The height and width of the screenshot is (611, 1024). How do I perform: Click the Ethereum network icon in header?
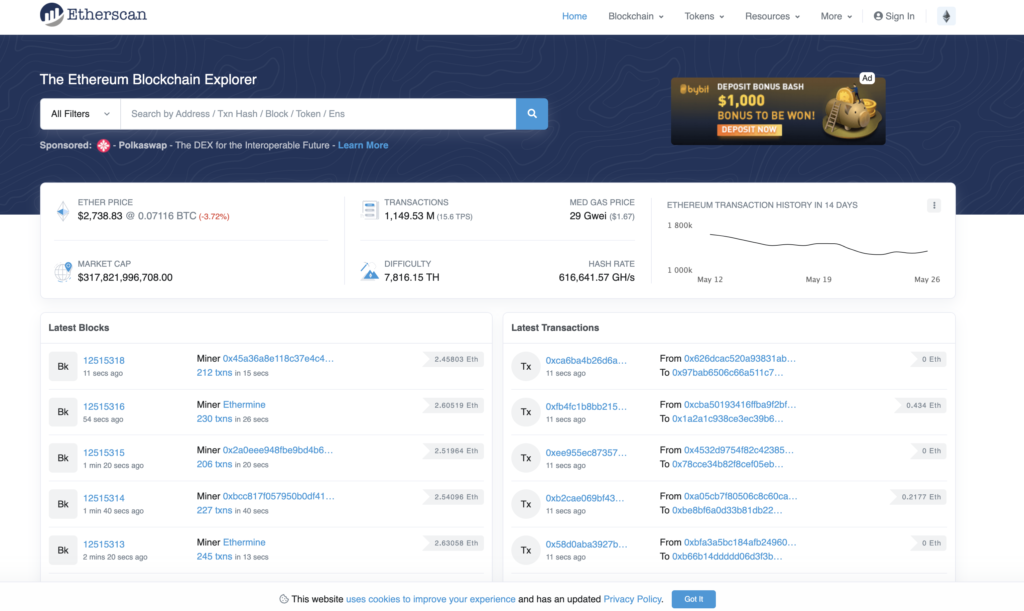946,16
